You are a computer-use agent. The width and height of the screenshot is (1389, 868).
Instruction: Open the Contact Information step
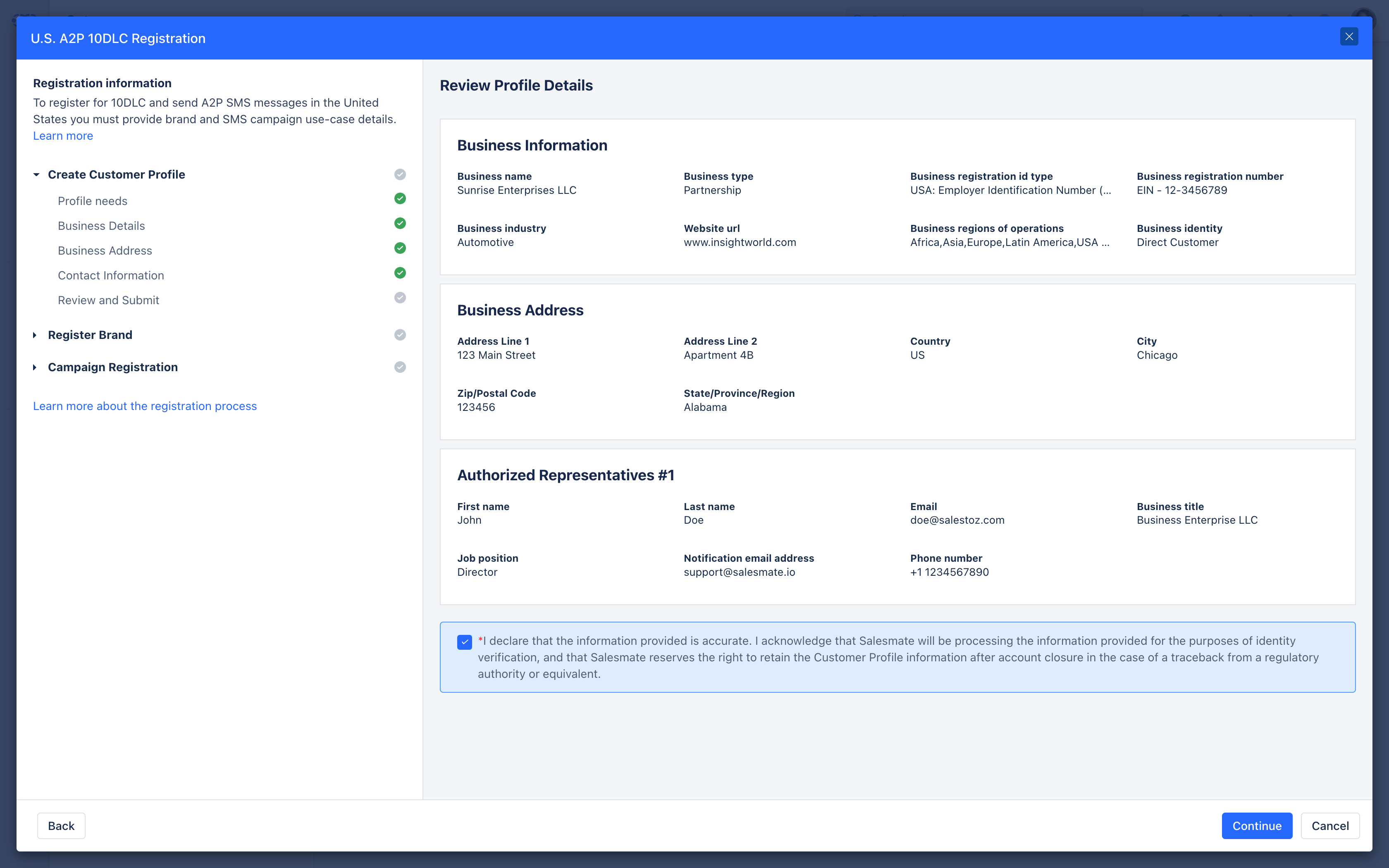pyautogui.click(x=111, y=276)
